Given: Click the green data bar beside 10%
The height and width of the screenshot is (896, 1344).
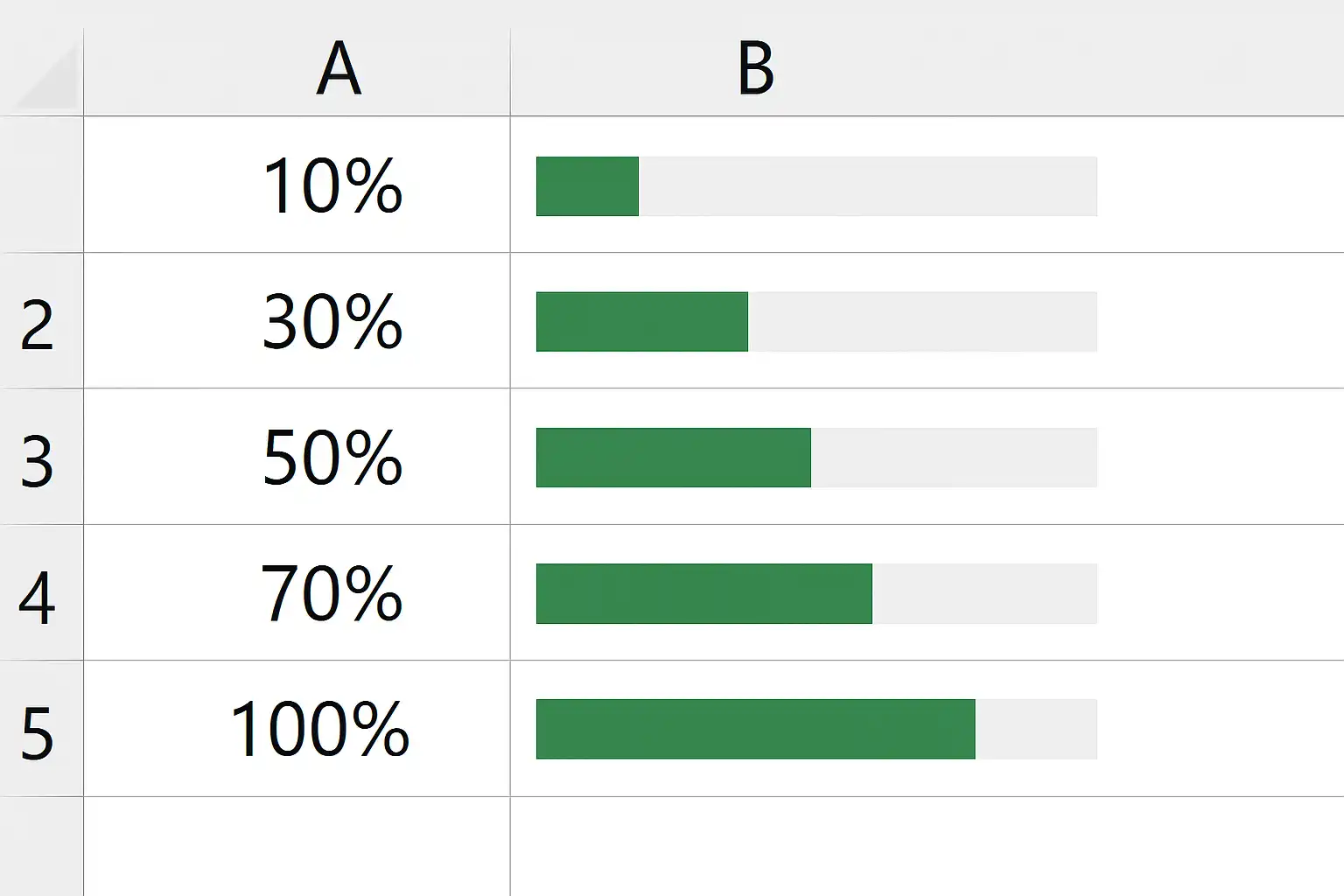Looking at the screenshot, I should 587,186.
